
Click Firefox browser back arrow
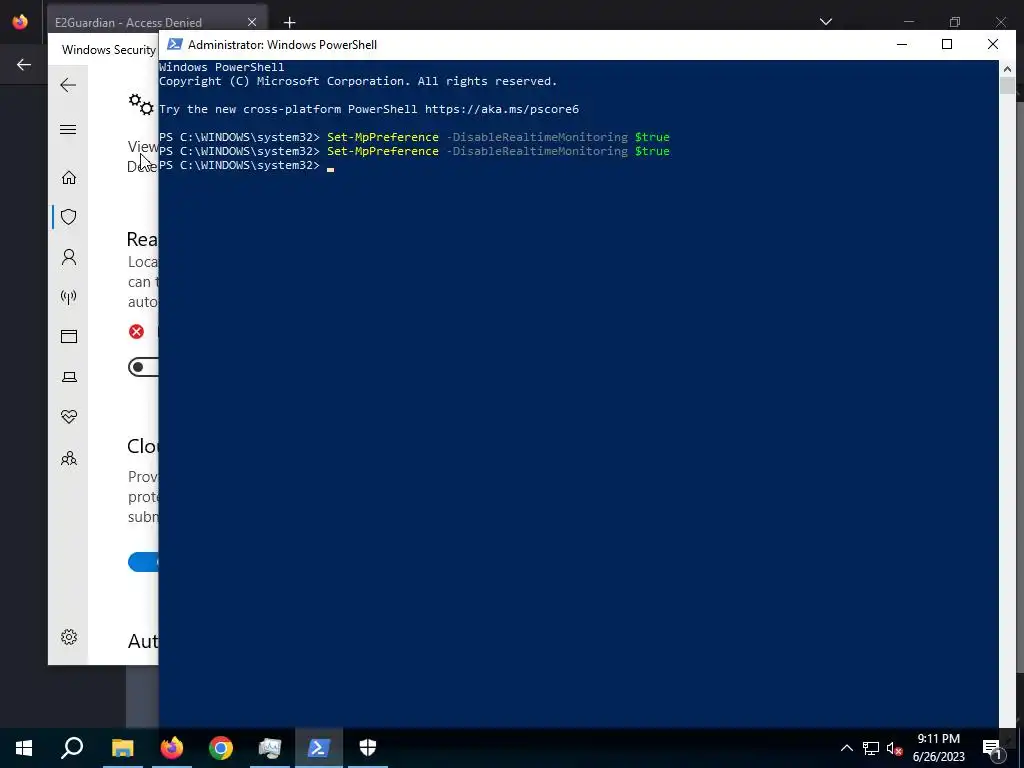[24, 64]
